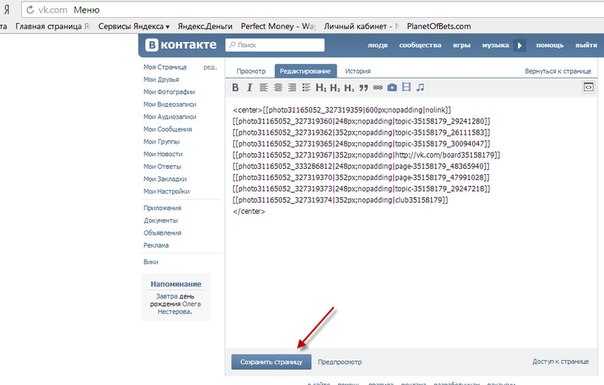Open the История tab

[358, 71]
